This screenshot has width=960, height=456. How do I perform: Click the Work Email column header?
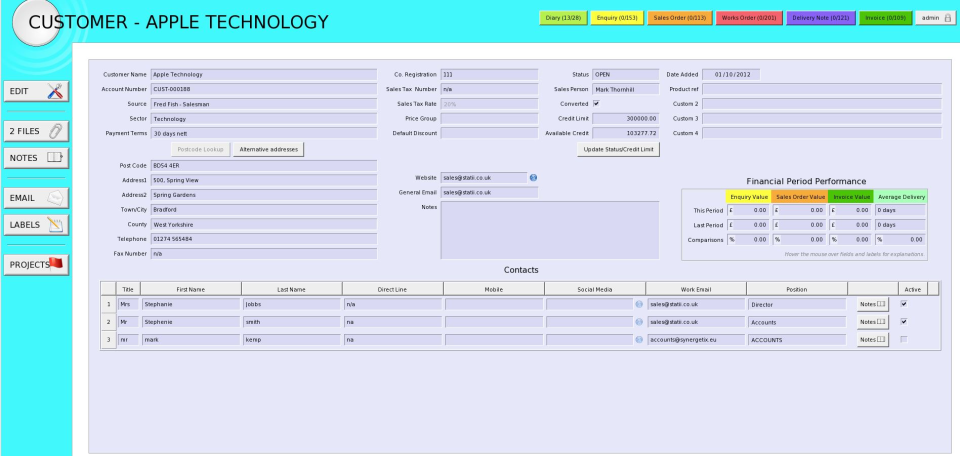696,289
